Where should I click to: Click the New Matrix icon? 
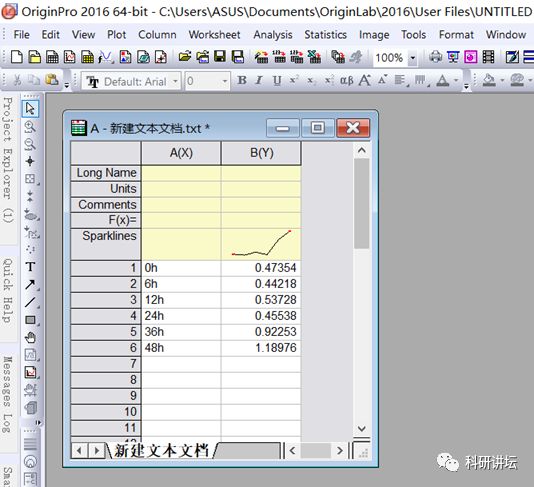pyautogui.click(x=88, y=57)
